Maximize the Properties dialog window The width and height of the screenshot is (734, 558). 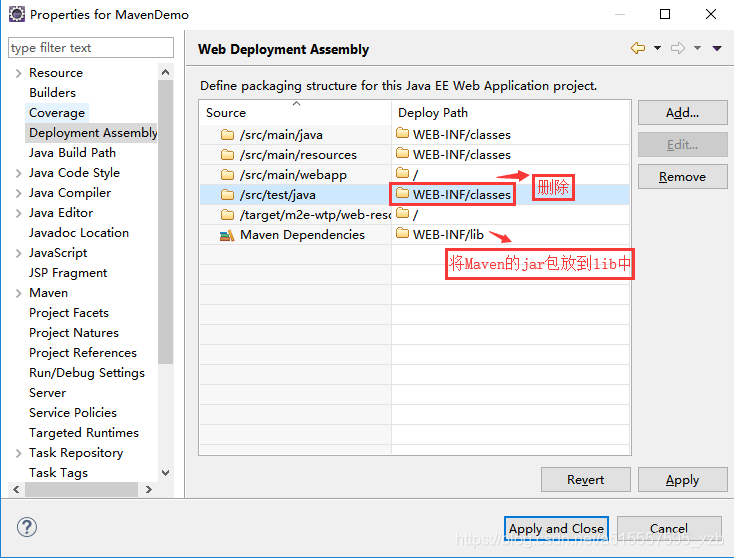pyautogui.click(x=665, y=14)
